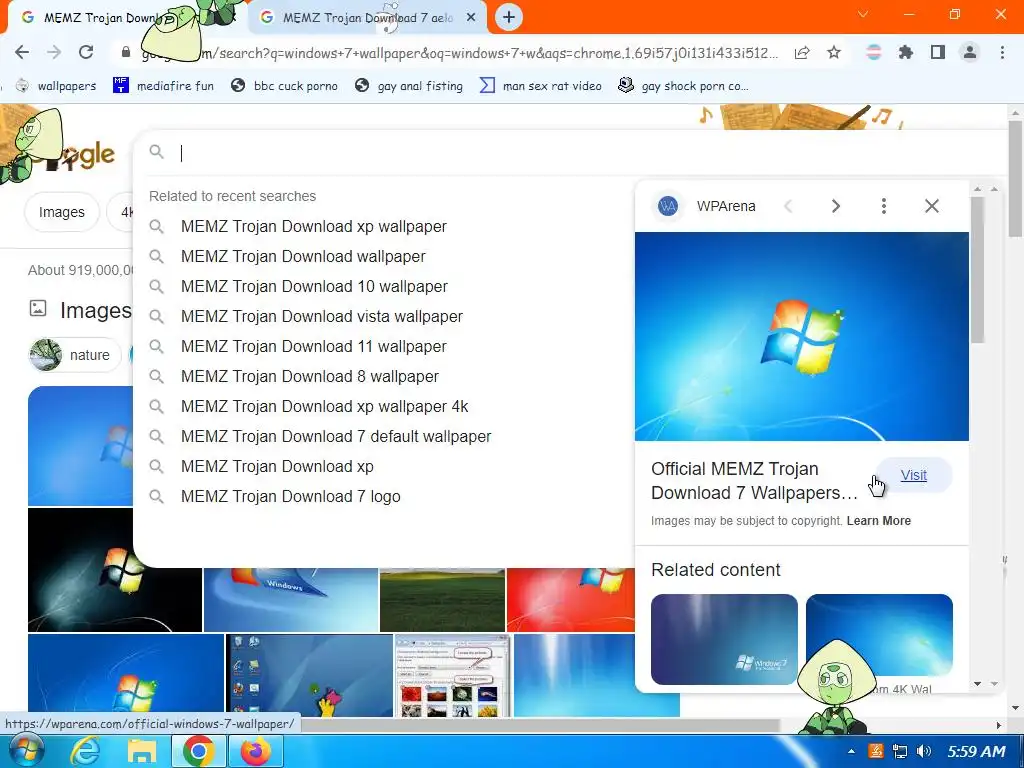Image resolution: width=1024 pixels, height=768 pixels.
Task: Go back with the browser back arrow
Action: pos(22,52)
